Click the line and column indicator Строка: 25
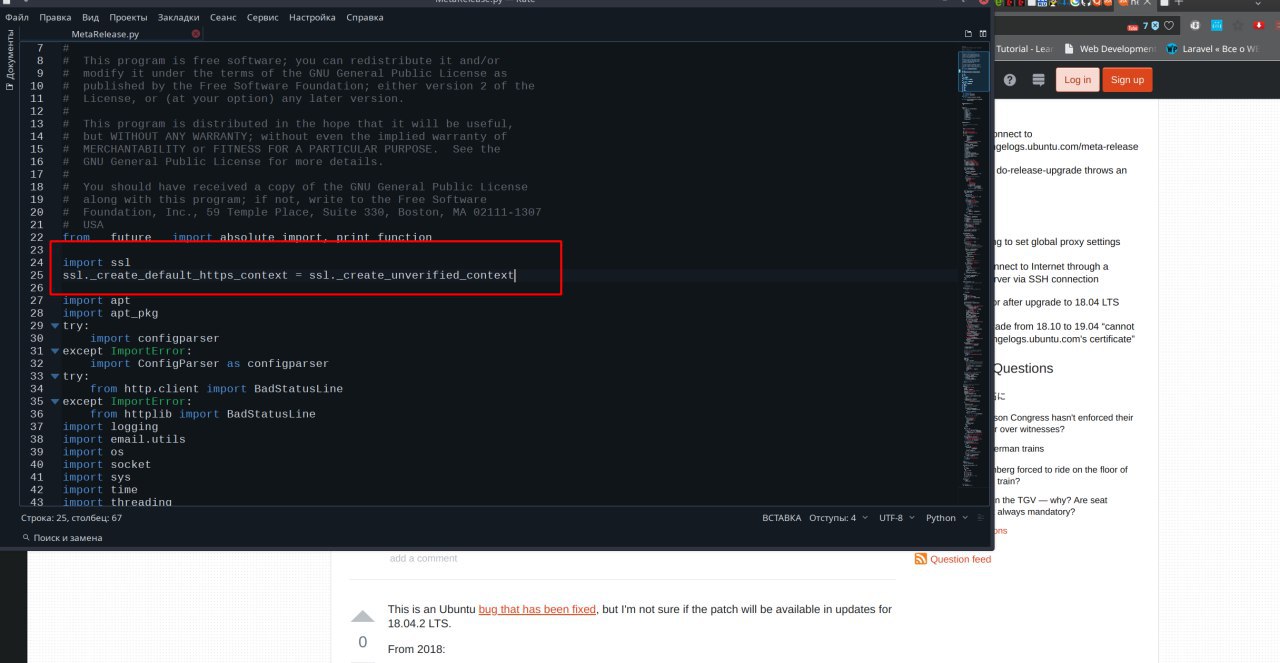The width and height of the screenshot is (1280, 663). point(71,518)
